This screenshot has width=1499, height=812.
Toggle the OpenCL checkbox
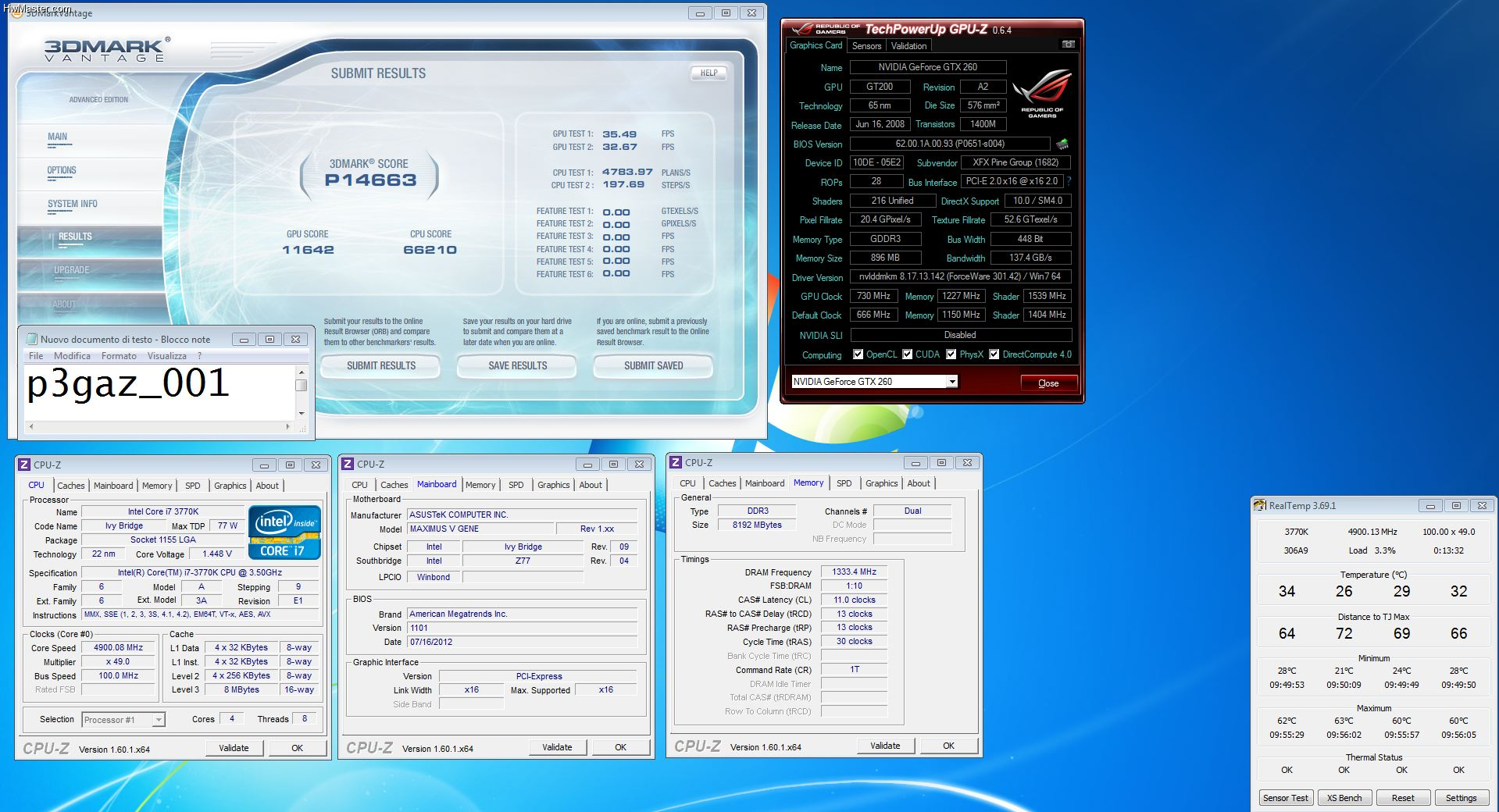click(x=858, y=354)
